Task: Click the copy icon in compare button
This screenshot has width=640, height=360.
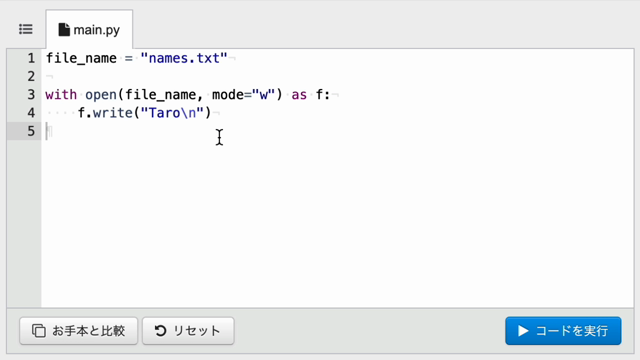Action: 39,331
